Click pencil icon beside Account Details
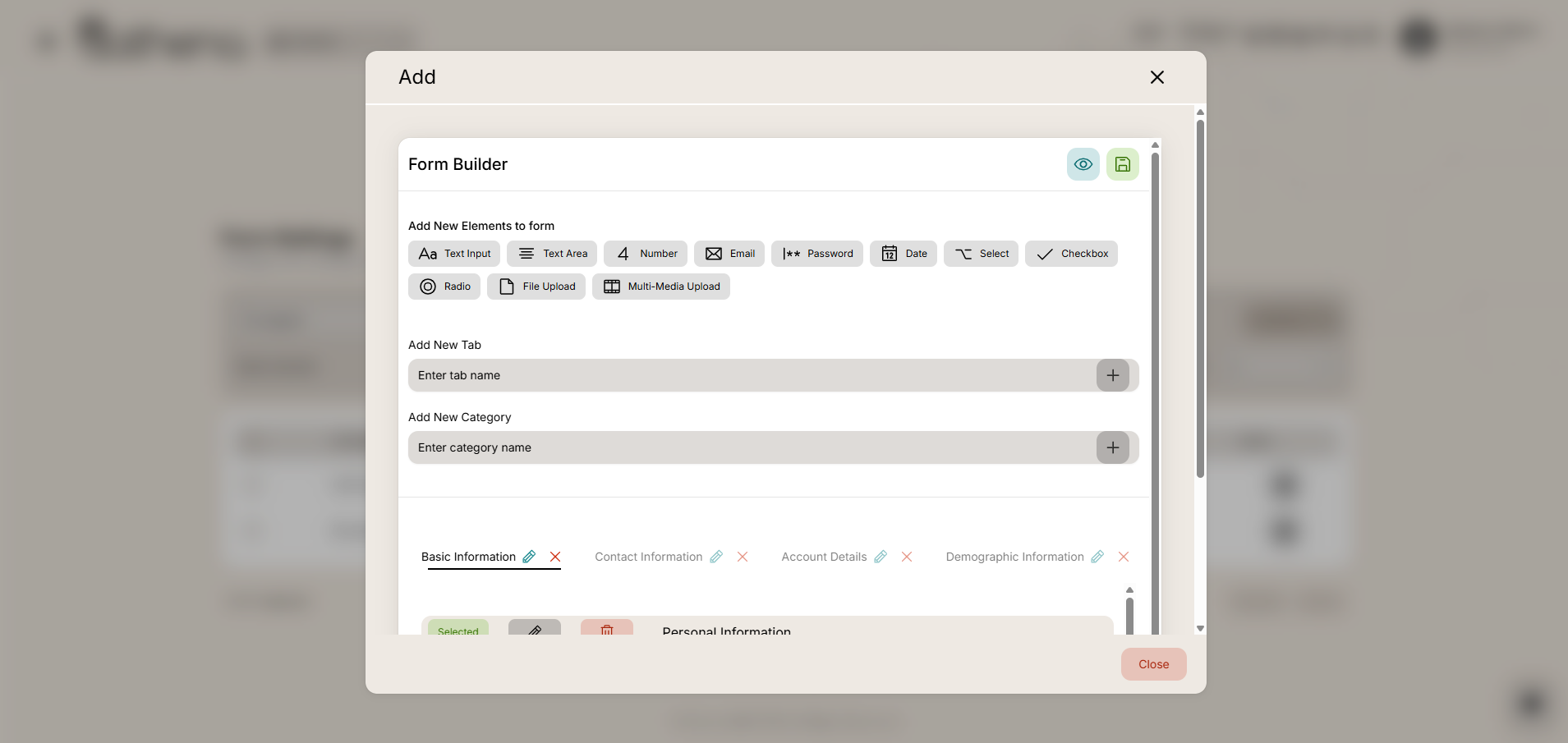 coord(881,557)
